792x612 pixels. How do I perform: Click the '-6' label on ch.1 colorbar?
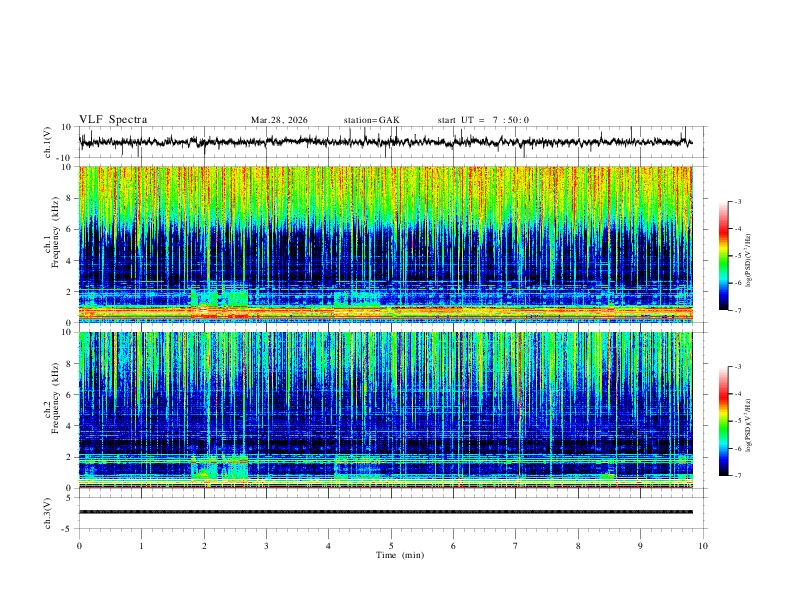[x=737, y=283]
